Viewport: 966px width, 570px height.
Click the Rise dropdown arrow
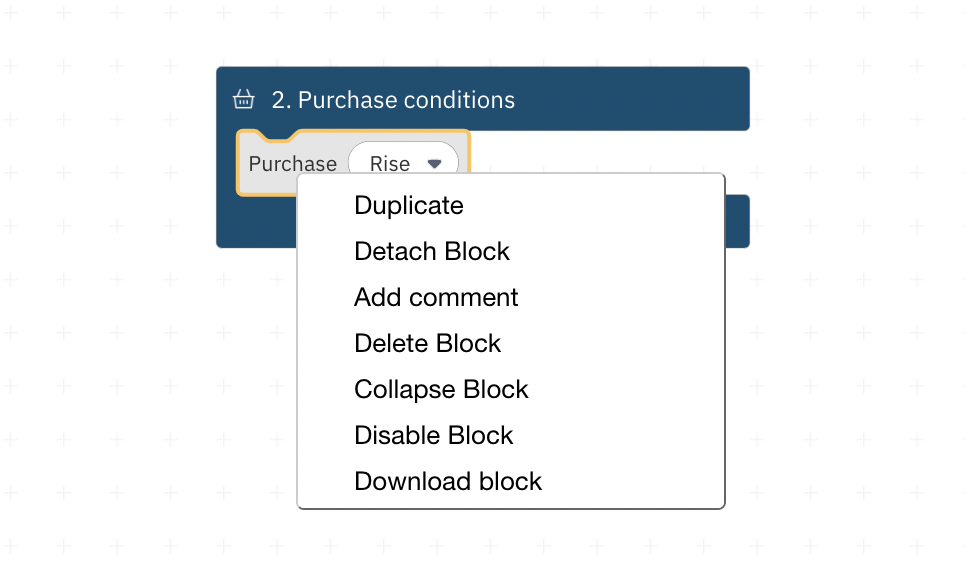pyautogui.click(x=434, y=164)
